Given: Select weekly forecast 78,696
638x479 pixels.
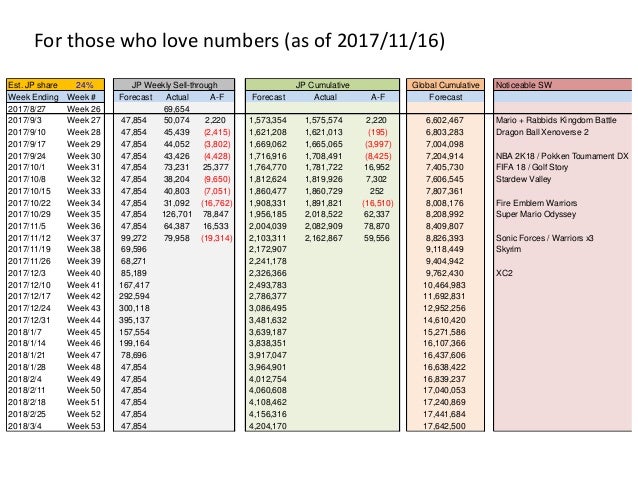Looking at the screenshot, I should coord(133,355).
